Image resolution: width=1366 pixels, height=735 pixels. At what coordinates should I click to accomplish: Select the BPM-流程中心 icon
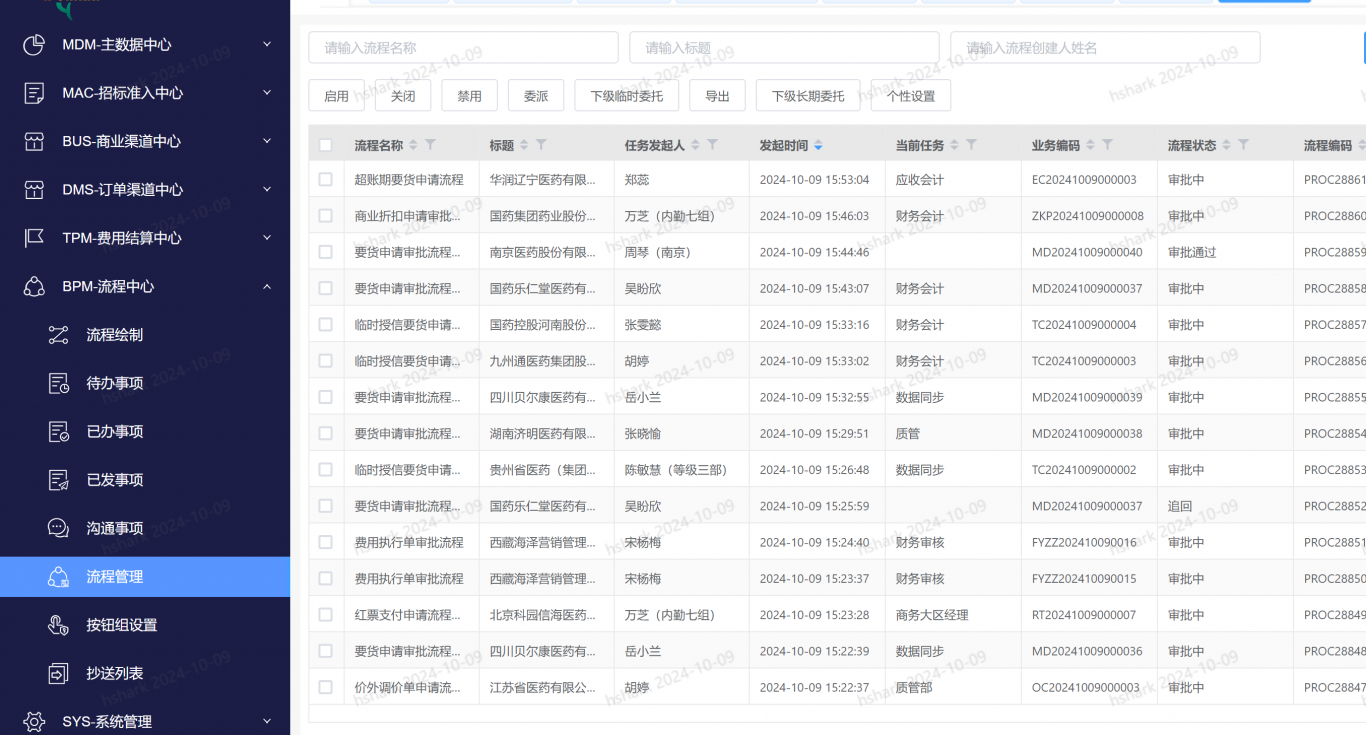[34, 286]
